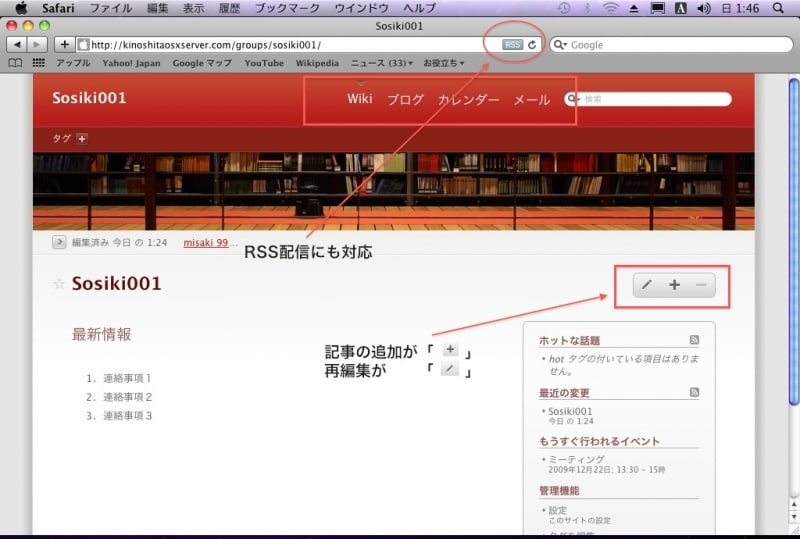Toggle the favorite star next to Sosiki001
The image size is (800, 539).
pyautogui.click(x=59, y=285)
